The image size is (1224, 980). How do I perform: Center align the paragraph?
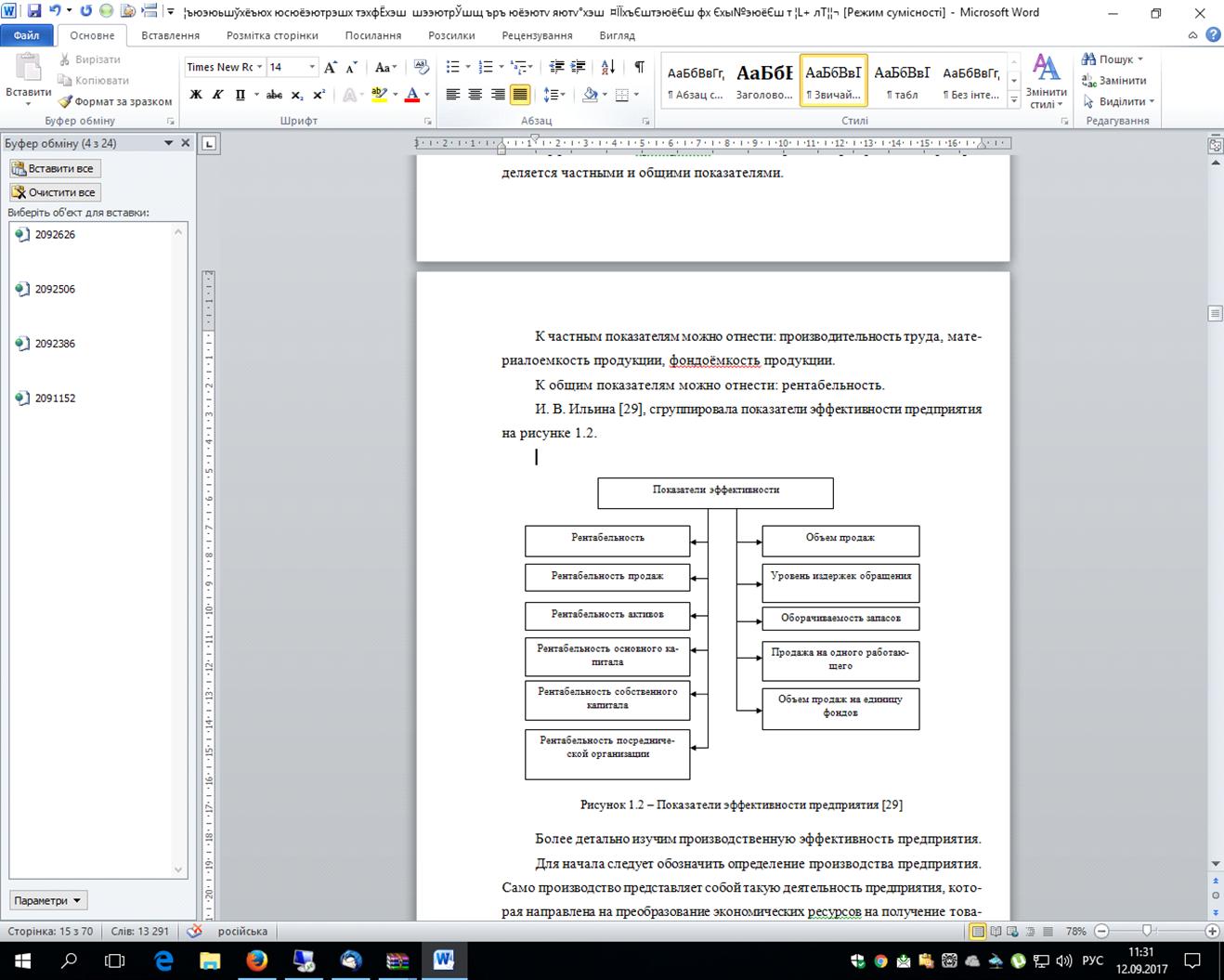click(x=475, y=95)
